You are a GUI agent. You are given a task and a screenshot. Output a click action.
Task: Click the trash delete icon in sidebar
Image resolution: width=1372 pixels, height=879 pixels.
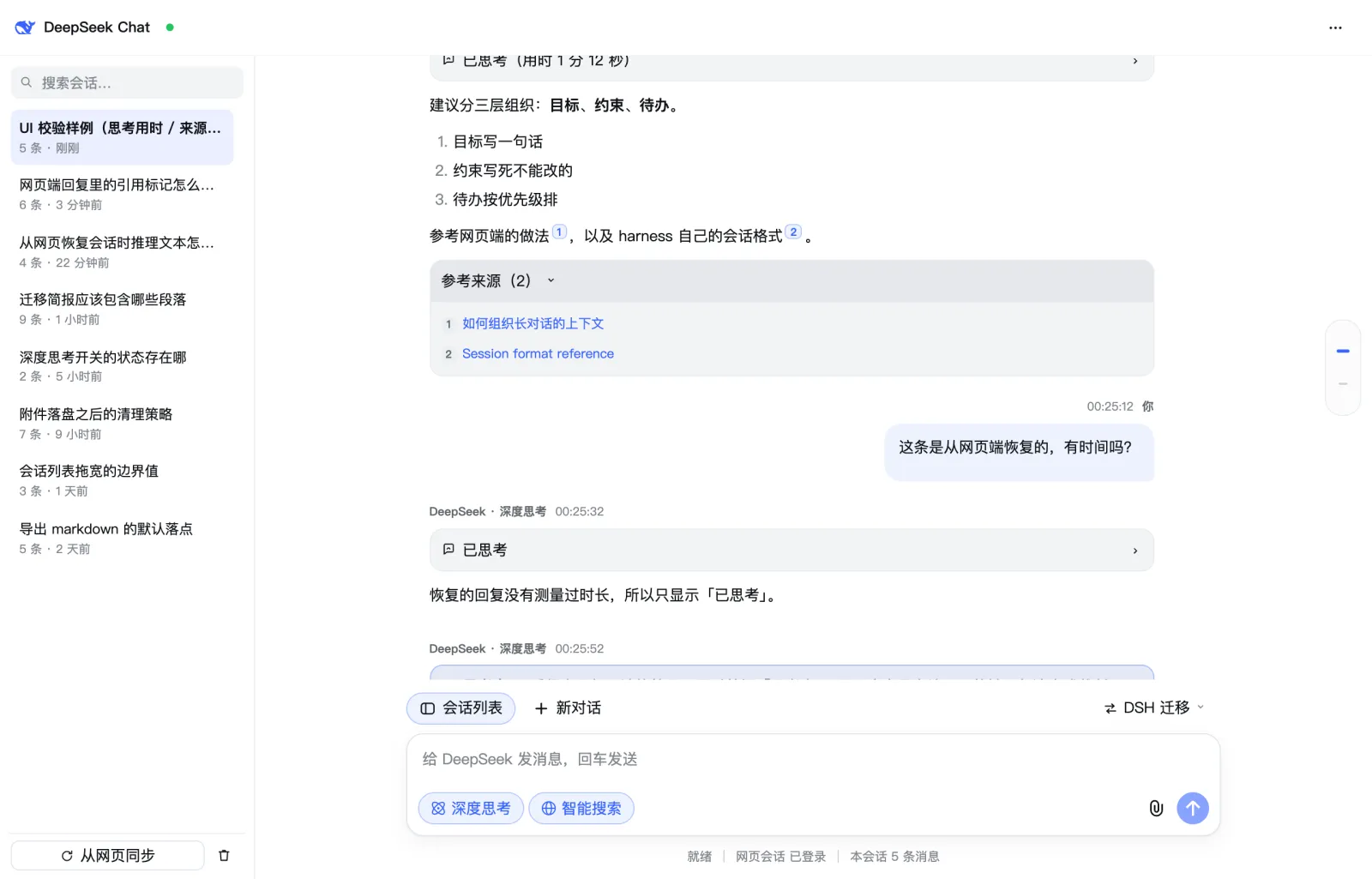click(x=224, y=855)
